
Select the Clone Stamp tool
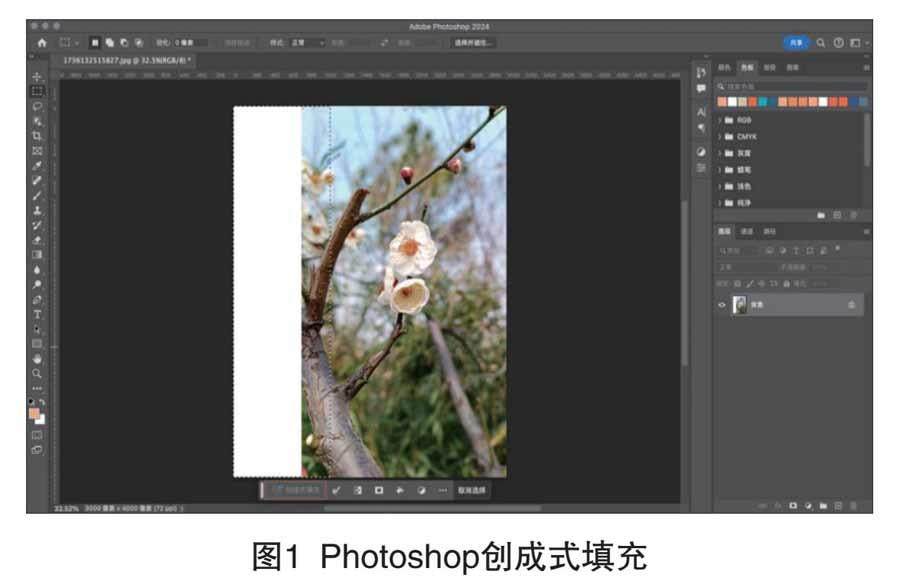(x=37, y=211)
